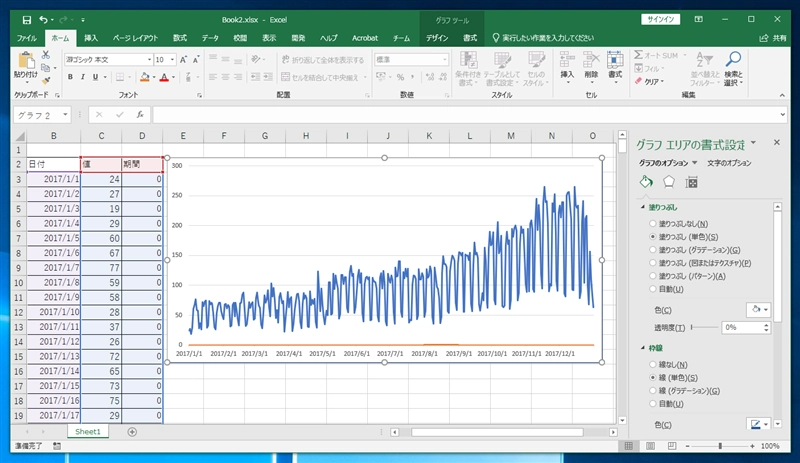Image resolution: width=800 pixels, height=463 pixels.
Task: Collapse the 塗りつぶし section
Action: tap(642, 207)
